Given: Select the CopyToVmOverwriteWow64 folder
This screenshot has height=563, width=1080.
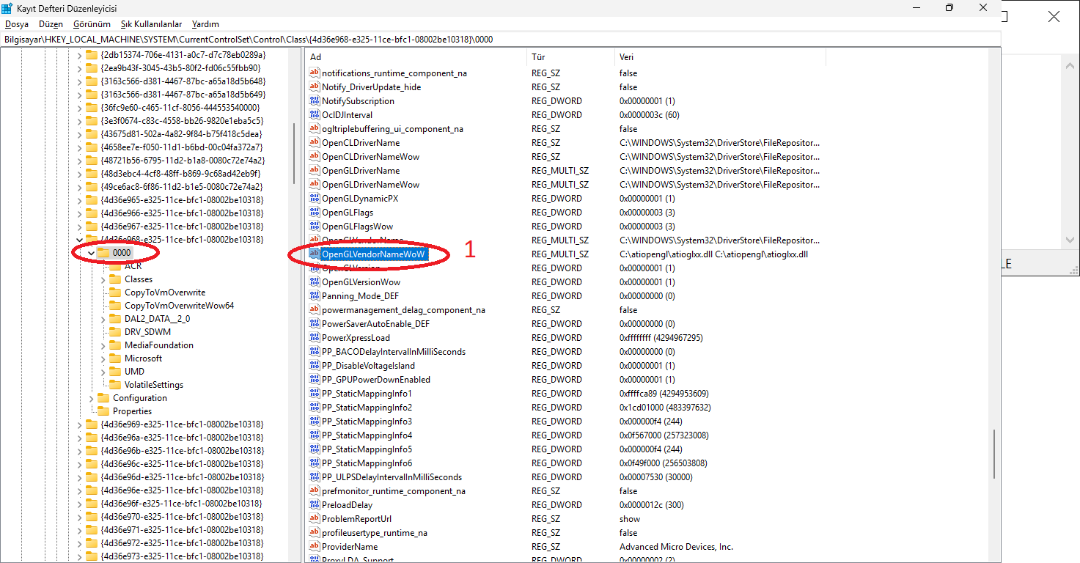Looking at the screenshot, I should [x=179, y=305].
